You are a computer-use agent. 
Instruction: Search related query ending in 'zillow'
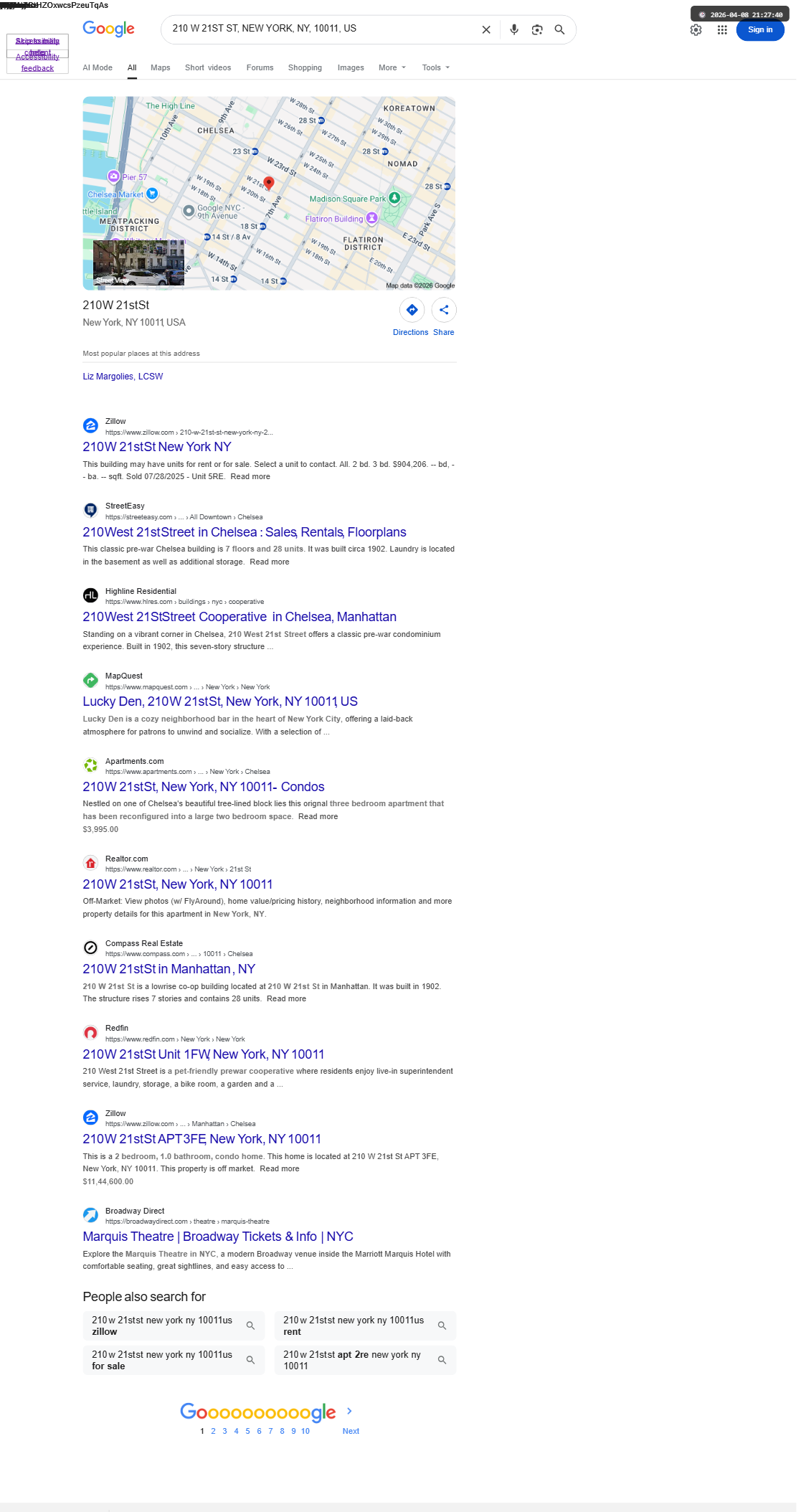point(174,1326)
